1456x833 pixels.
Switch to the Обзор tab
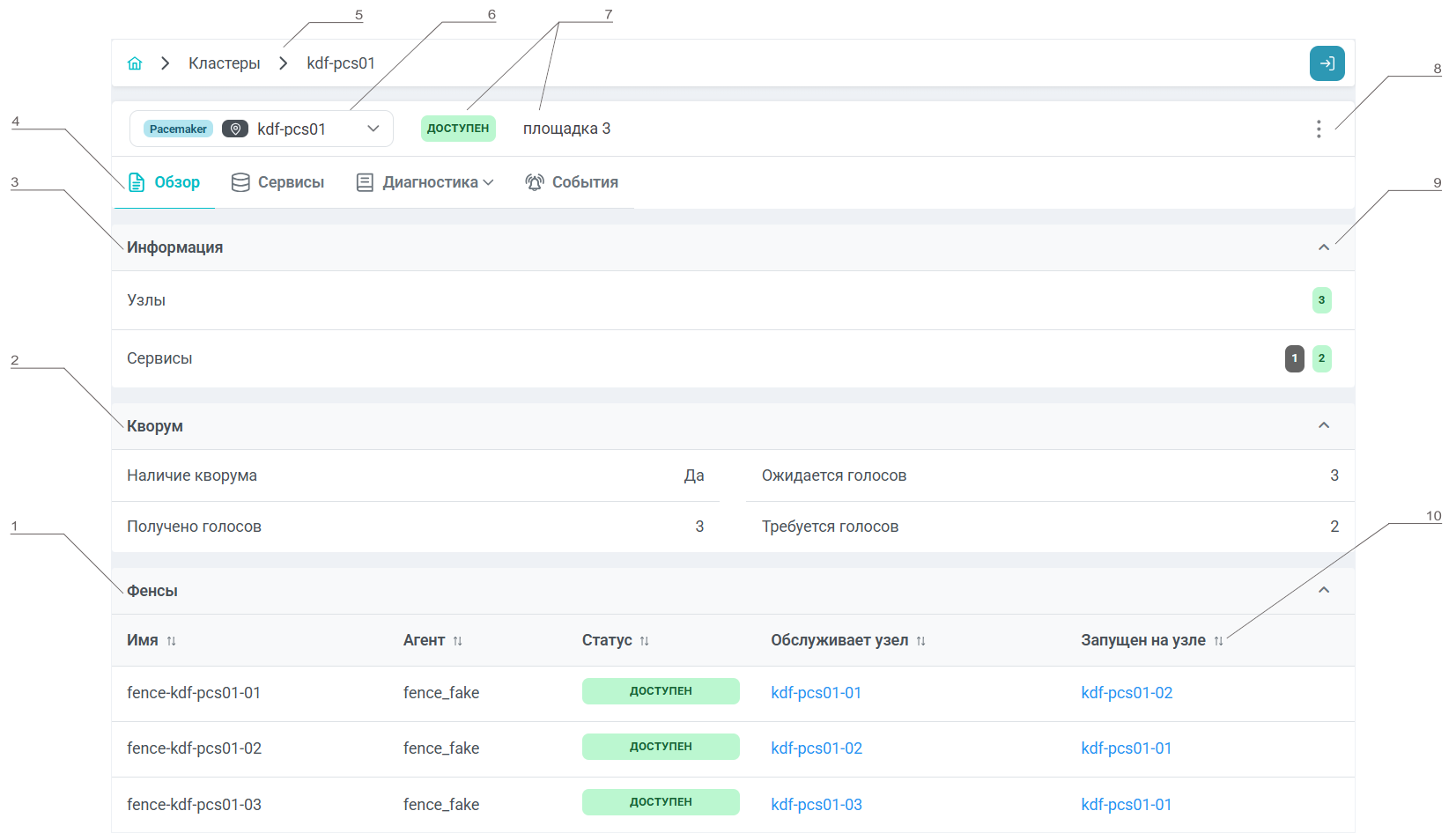point(165,182)
